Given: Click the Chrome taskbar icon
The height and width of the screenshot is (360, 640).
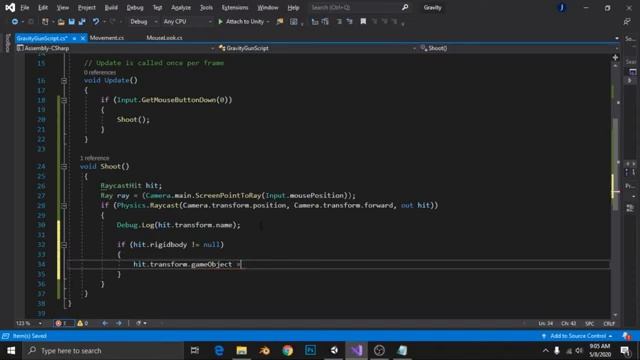Looking at the screenshot, I should coord(287,351).
